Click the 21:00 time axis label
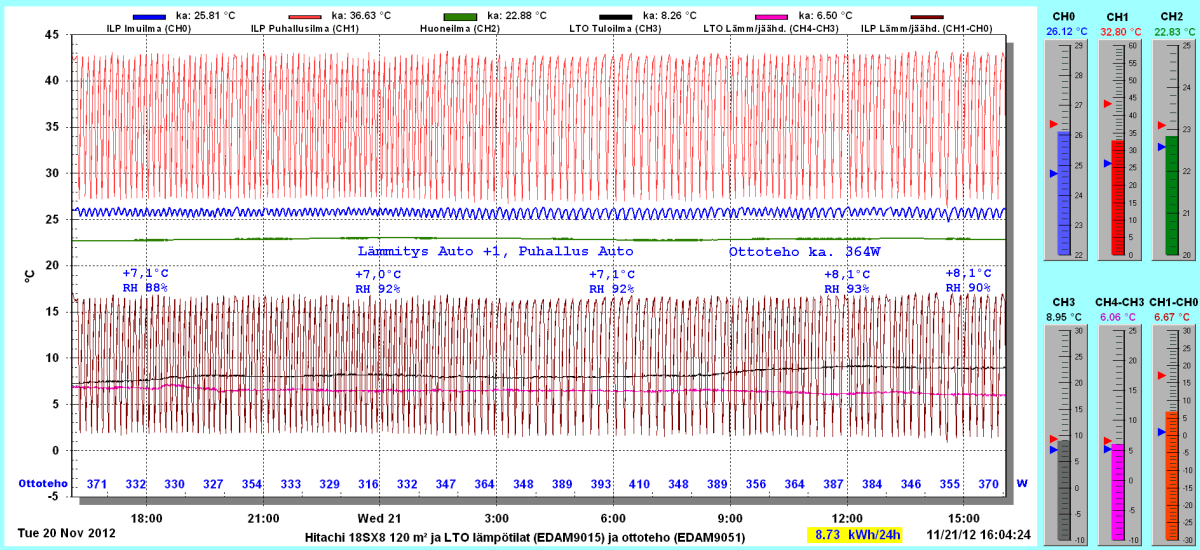The height and width of the screenshot is (550, 1200). [x=264, y=518]
